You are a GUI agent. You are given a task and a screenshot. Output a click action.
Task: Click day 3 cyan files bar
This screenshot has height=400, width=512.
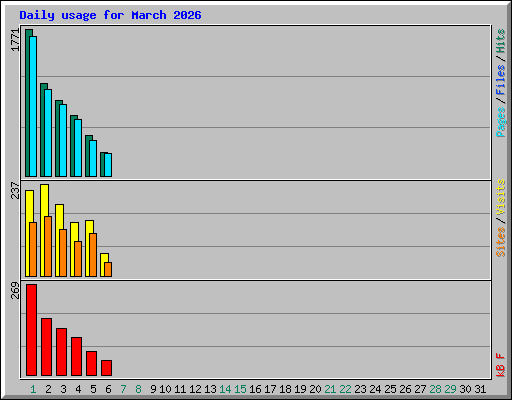click(63, 140)
